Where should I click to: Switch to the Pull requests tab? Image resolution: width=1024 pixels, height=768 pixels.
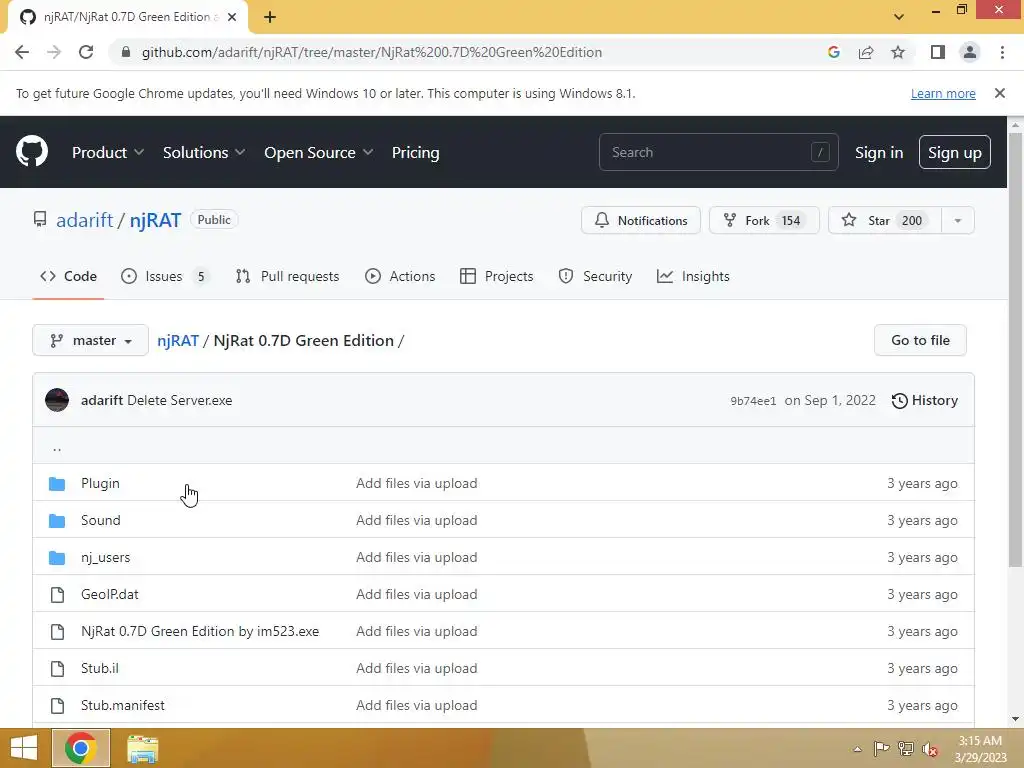[287, 276]
